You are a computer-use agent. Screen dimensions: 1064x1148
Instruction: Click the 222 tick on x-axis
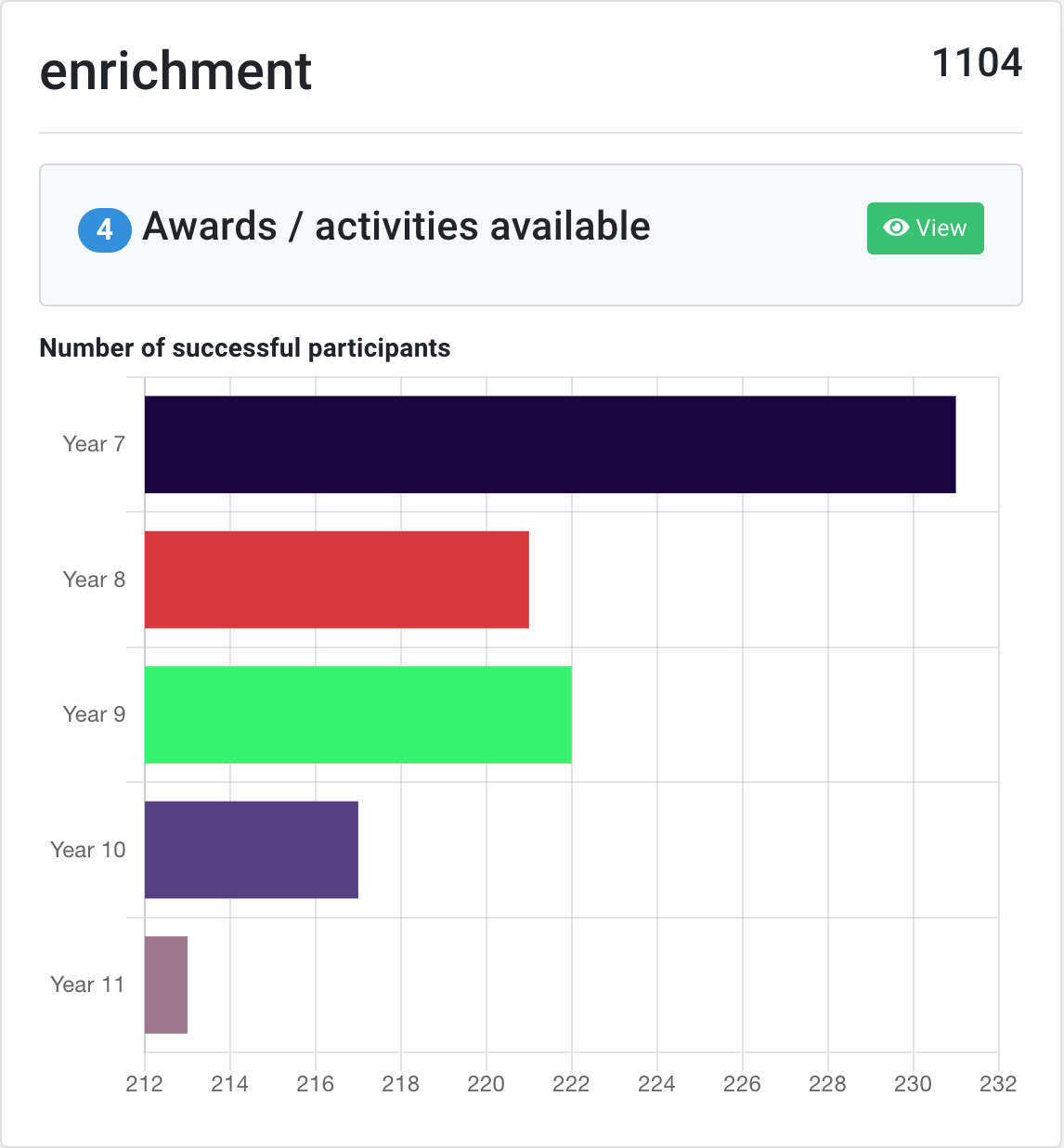coord(572,1084)
